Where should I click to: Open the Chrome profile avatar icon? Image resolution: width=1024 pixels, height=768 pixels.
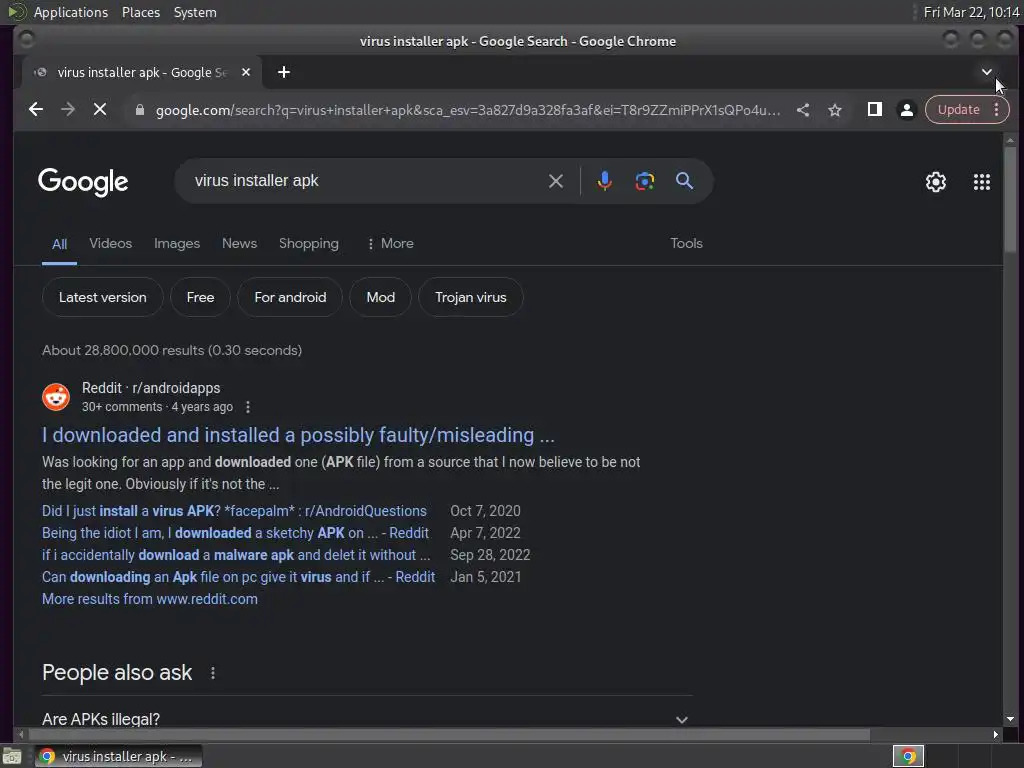coord(906,110)
